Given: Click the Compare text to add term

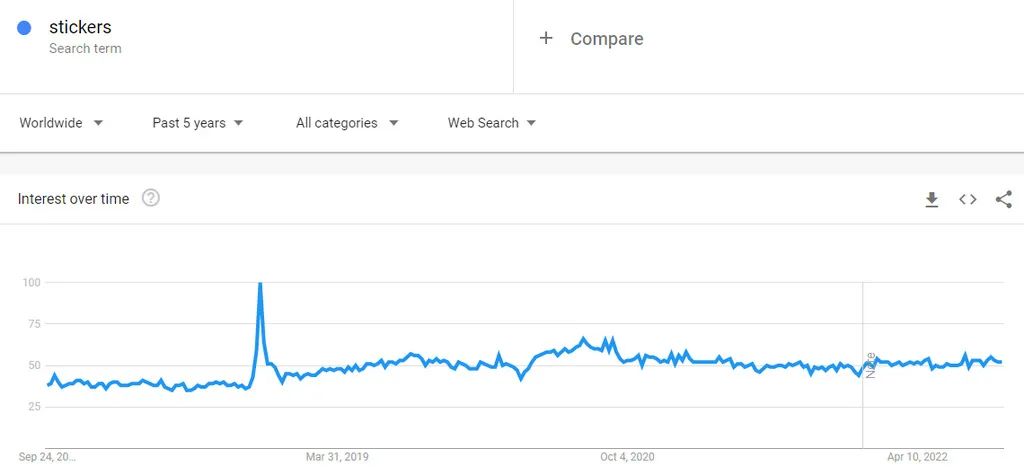Looking at the screenshot, I should pyautogui.click(x=606, y=39).
